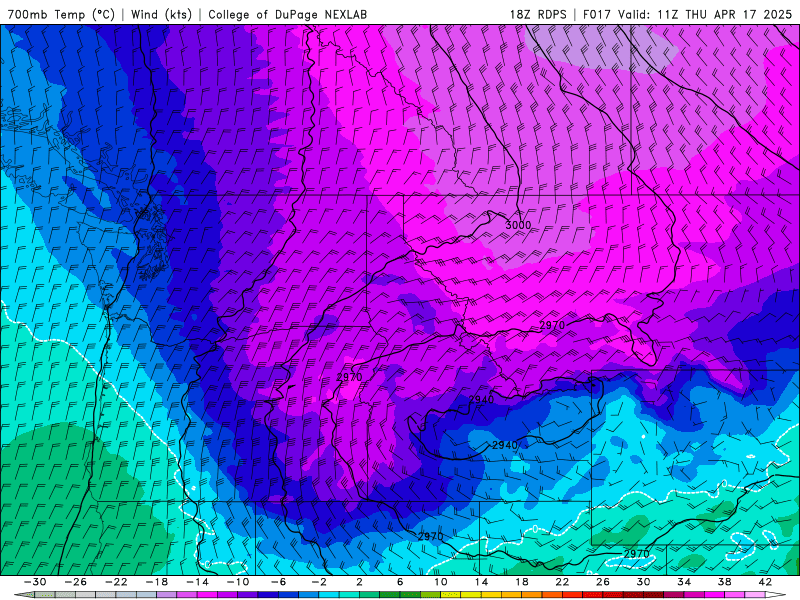Click the 10 value on the color scale
800x600 pixels.
tap(440, 582)
